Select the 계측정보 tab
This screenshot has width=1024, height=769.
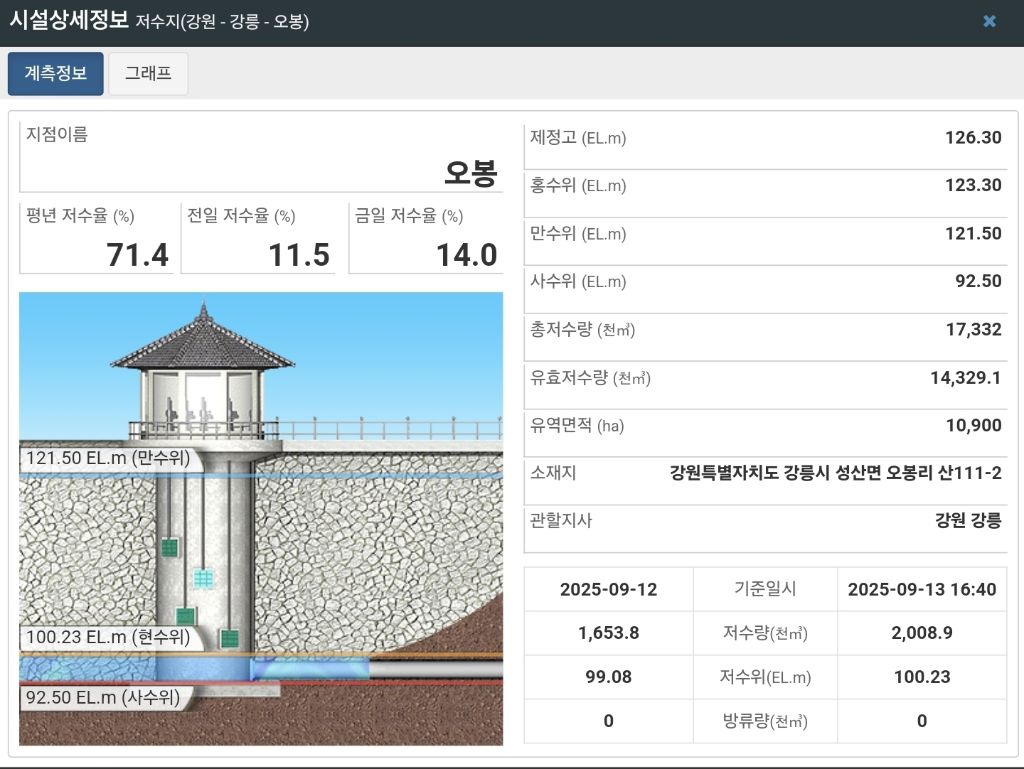tap(55, 73)
